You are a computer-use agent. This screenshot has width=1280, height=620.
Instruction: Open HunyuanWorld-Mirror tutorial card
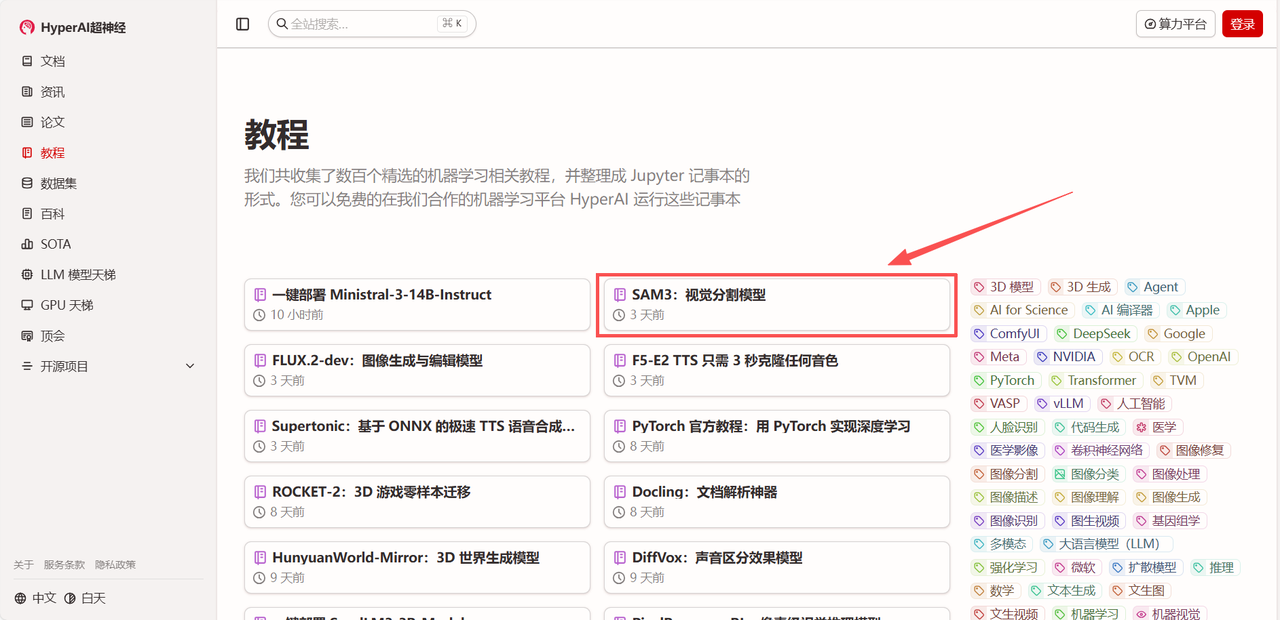417,567
